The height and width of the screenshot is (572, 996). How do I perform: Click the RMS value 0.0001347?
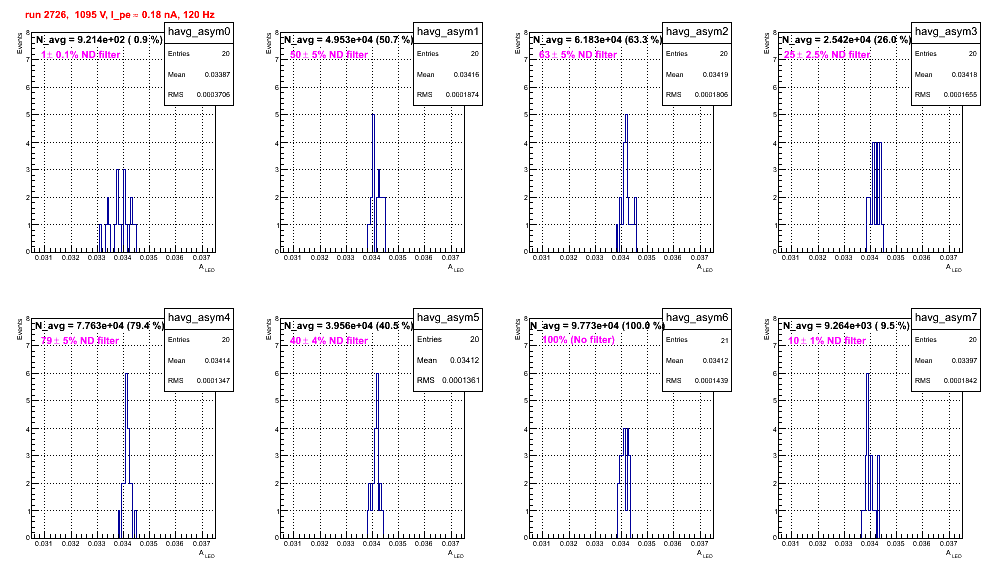coord(213,381)
